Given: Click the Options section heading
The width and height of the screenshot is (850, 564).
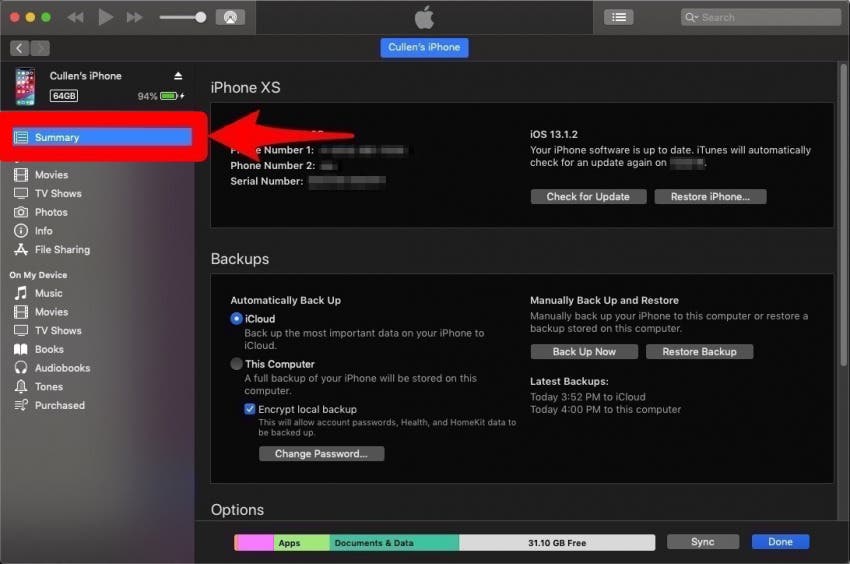Looking at the screenshot, I should 237,510.
